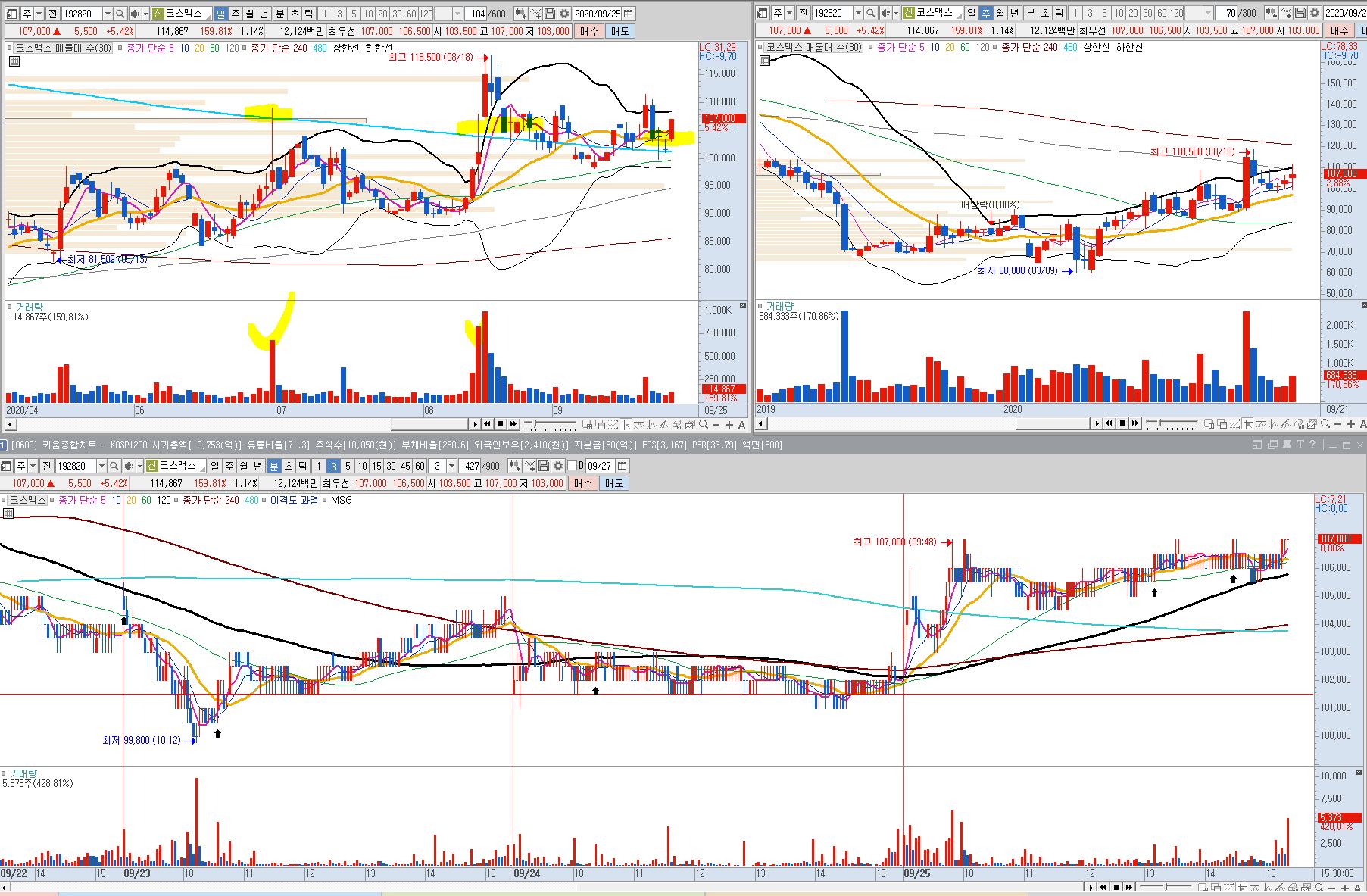1367x896 pixels.
Task: Click '전' button in top-left daily chart toolbar
Action: [x=52, y=14]
